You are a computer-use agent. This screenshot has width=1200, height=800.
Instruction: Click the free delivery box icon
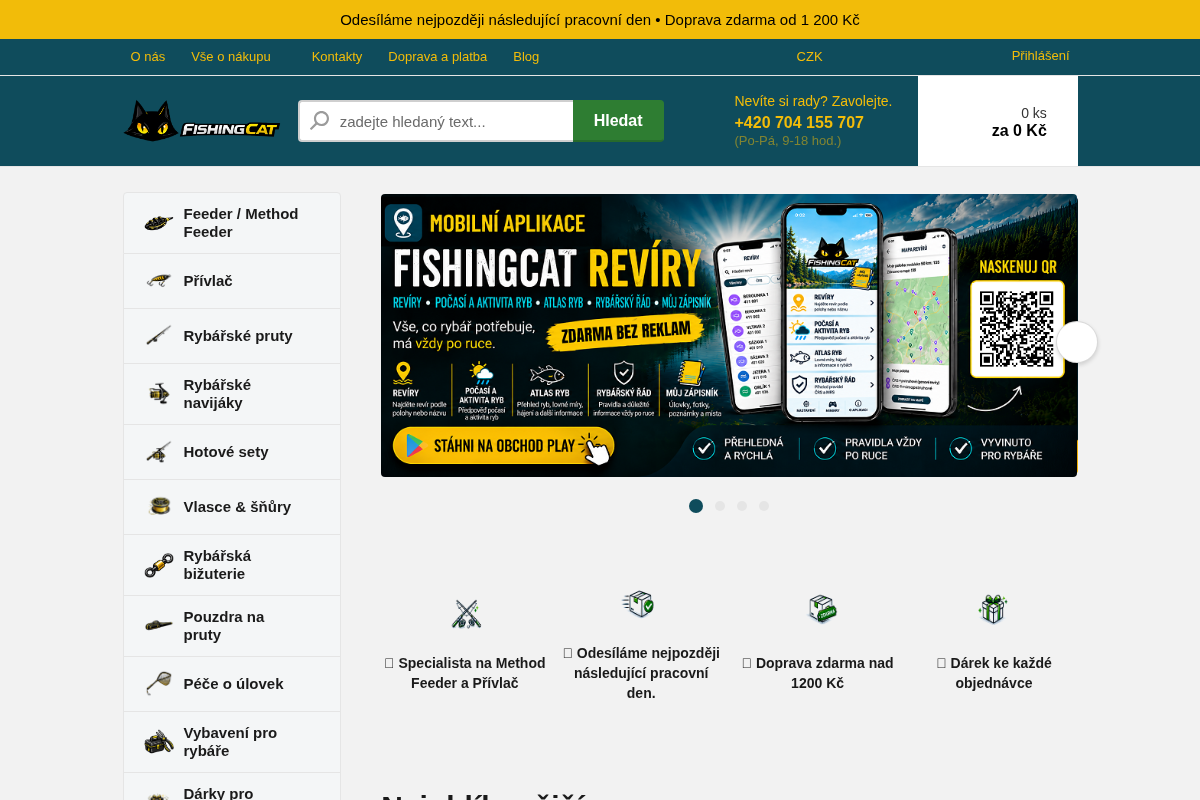pos(822,609)
